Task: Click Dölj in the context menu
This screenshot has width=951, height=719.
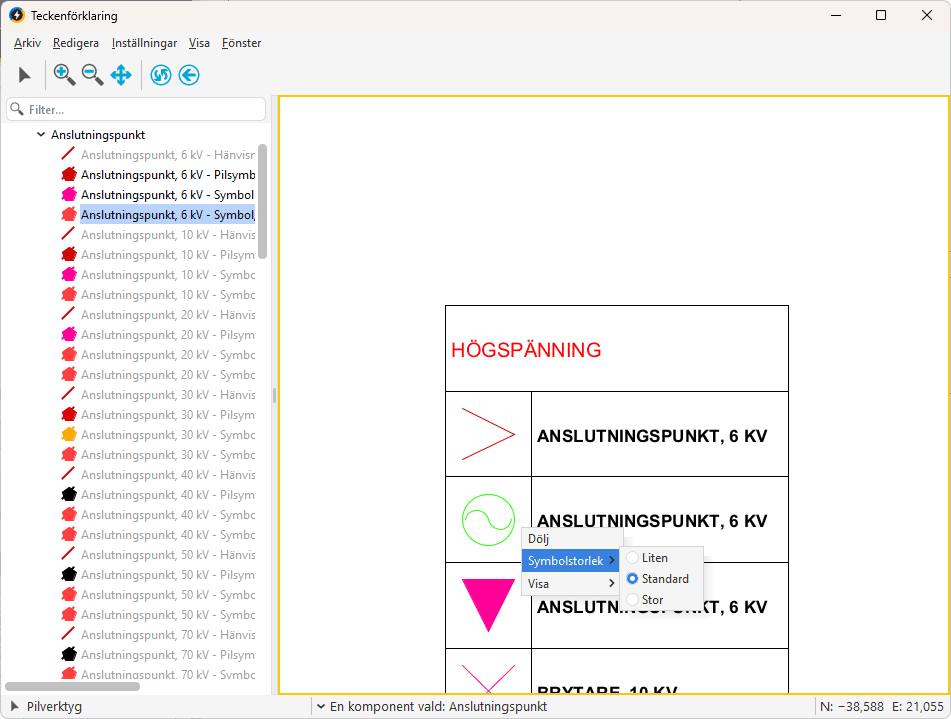Action: 539,539
